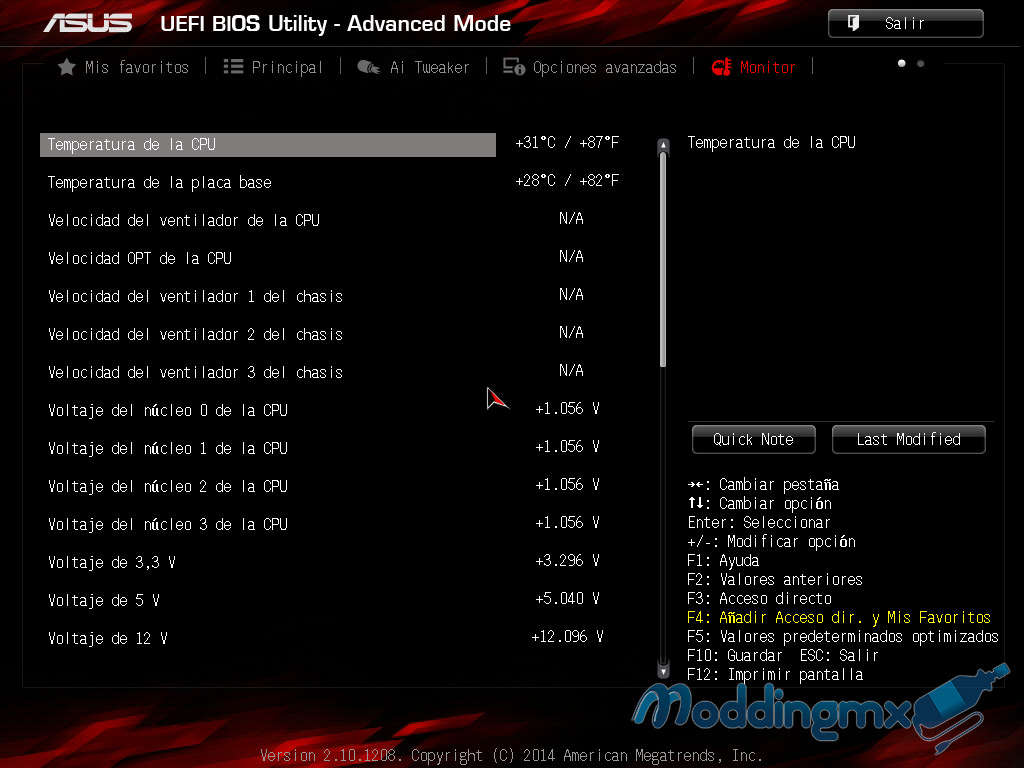Viewport: 1024px width, 768px height.
Task: Click the F12: Imprimir pantalla hint
Action: [775, 674]
